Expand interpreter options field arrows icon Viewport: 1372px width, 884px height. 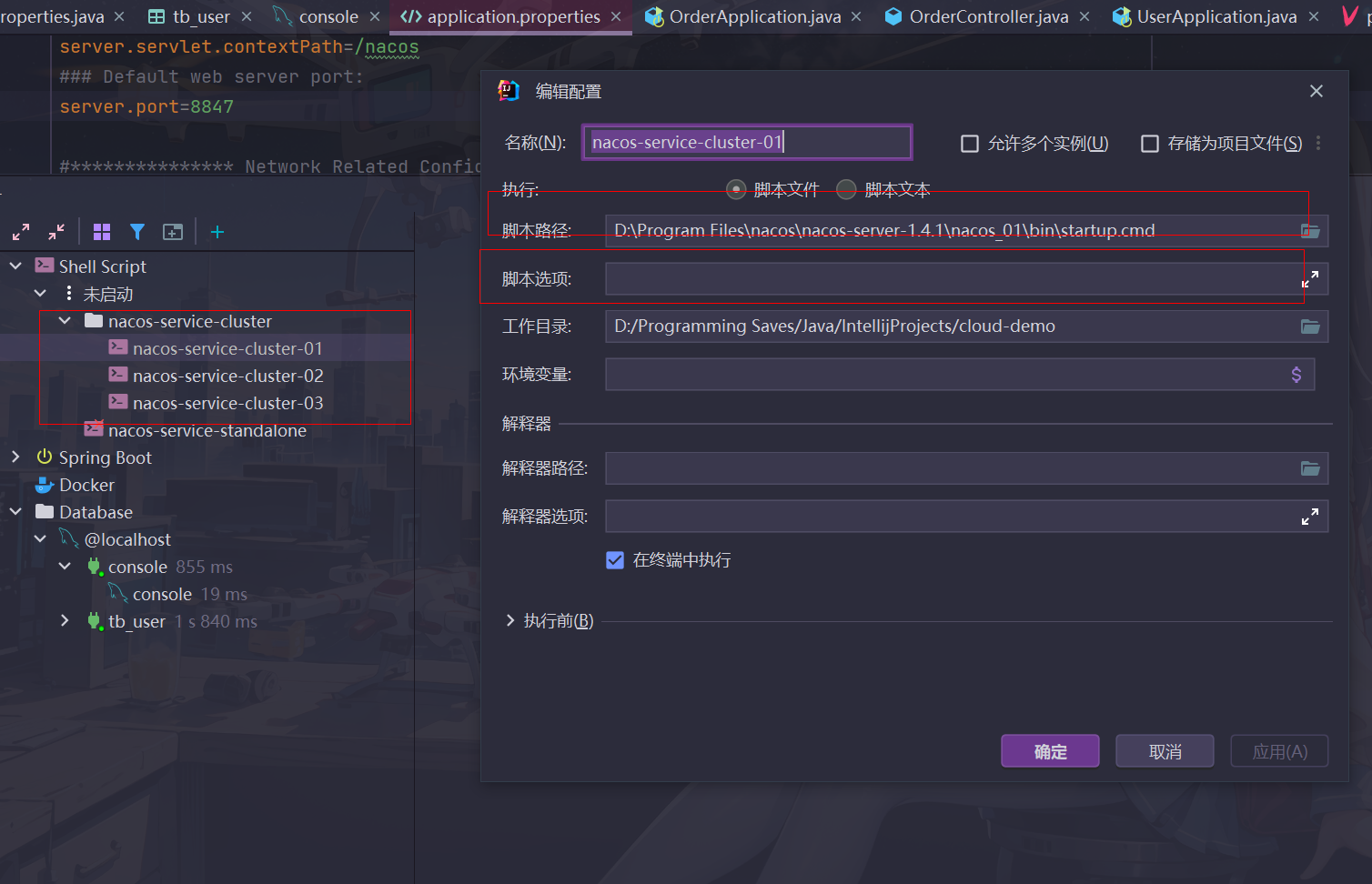coord(1310,517)
